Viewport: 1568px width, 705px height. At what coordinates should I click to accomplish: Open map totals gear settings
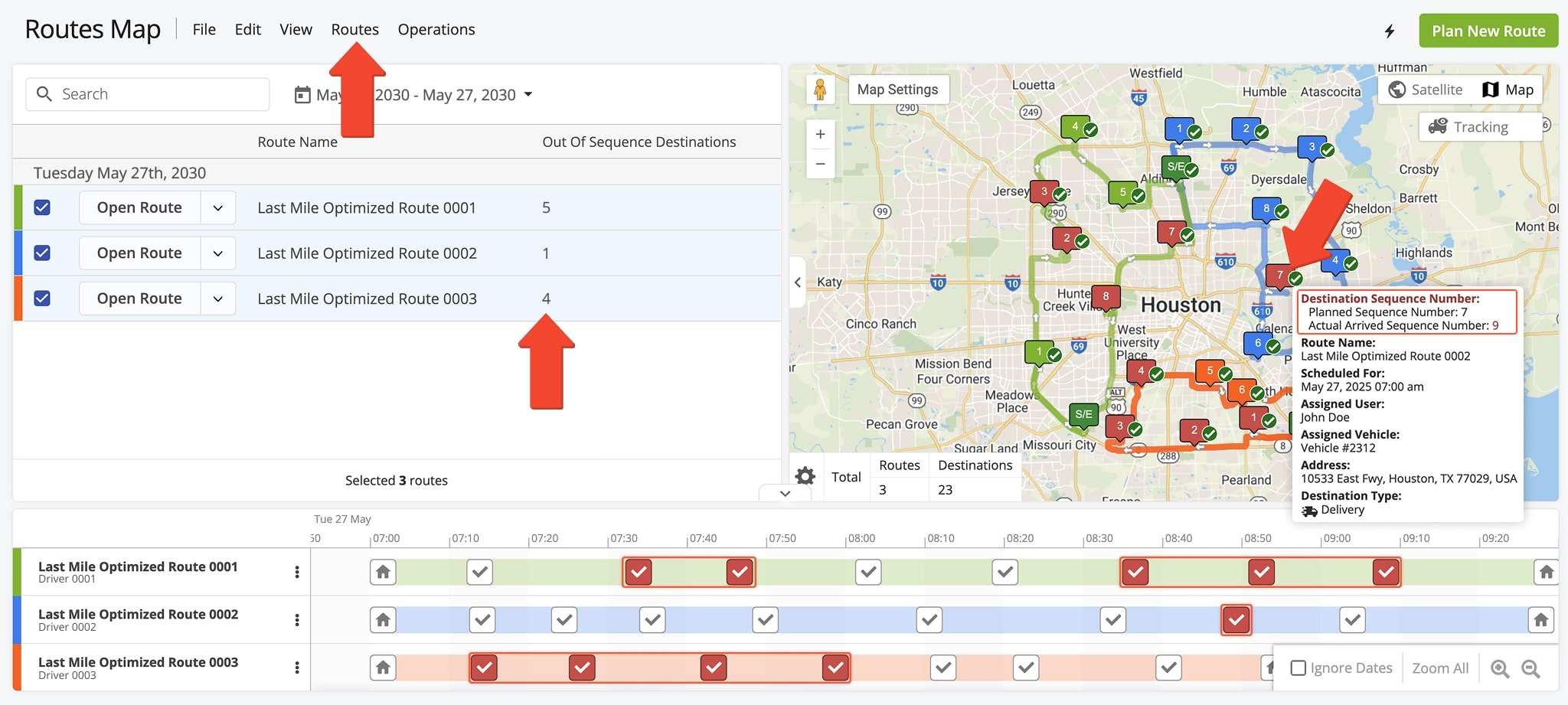[805, 476]
